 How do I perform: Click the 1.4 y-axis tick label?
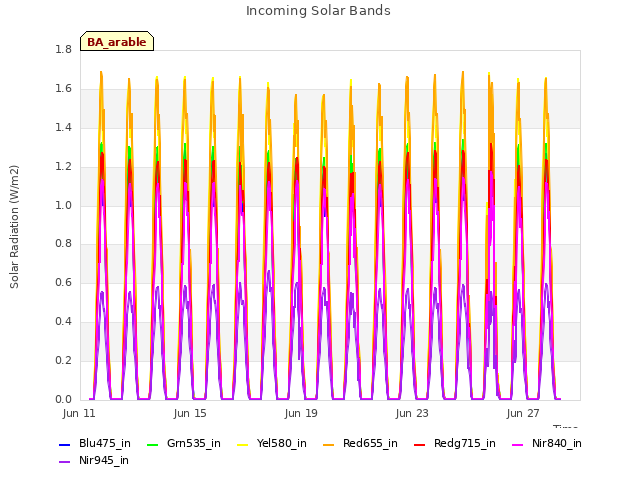[63, 127]
